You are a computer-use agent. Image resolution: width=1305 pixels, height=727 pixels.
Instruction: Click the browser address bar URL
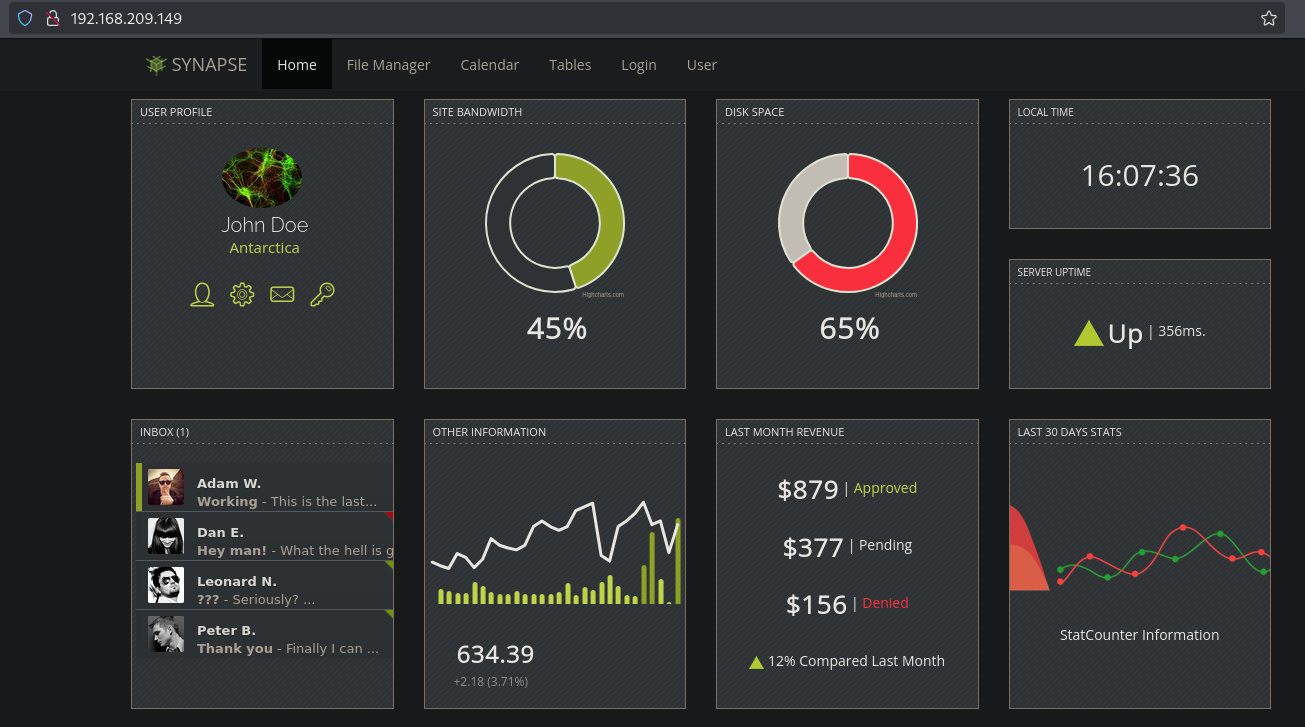point(126,18)
